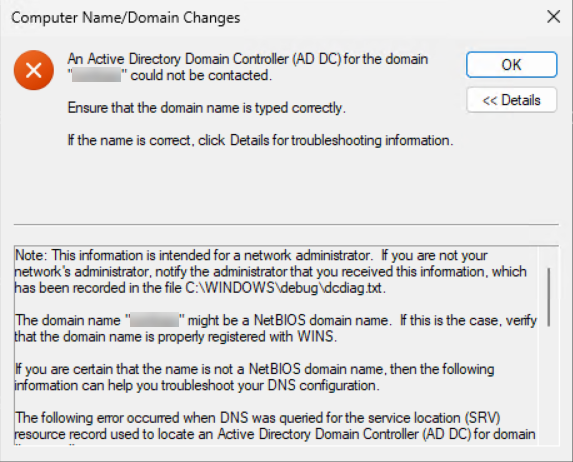Click 'troubleshoot your DNS configuration' line
This screenshot has height=462, width=573.
click(197, 385)
